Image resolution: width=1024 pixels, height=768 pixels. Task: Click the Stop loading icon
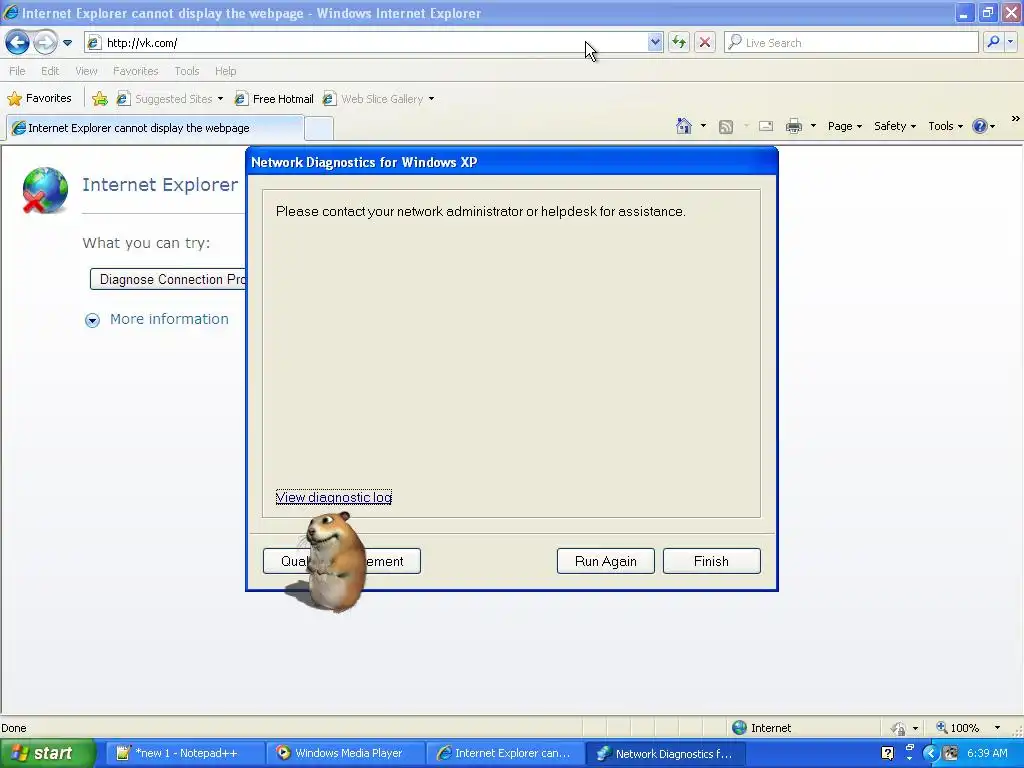point(705,42)
